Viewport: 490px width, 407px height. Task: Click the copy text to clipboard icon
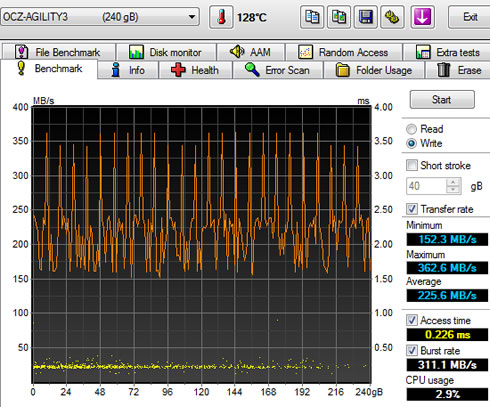point(312,17)
